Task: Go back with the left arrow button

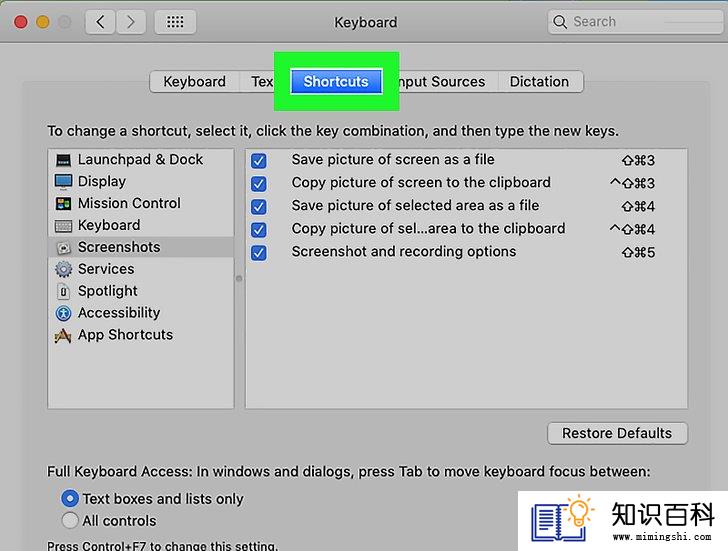Action: click(x=100, y=22)
